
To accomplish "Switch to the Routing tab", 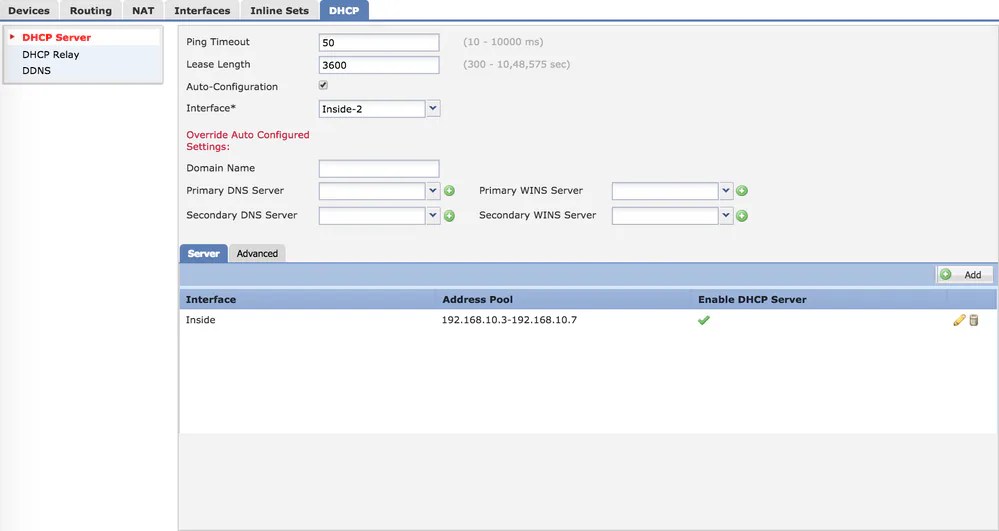I will point(90,10).
